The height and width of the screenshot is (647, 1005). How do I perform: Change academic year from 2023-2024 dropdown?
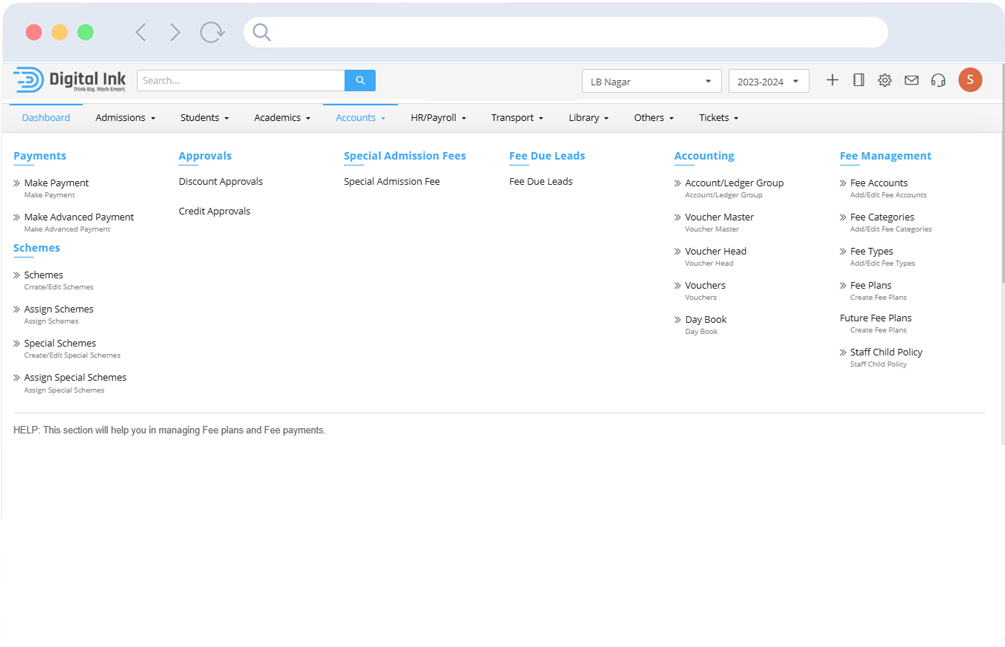pyautogui.click(x=768, y=80)
